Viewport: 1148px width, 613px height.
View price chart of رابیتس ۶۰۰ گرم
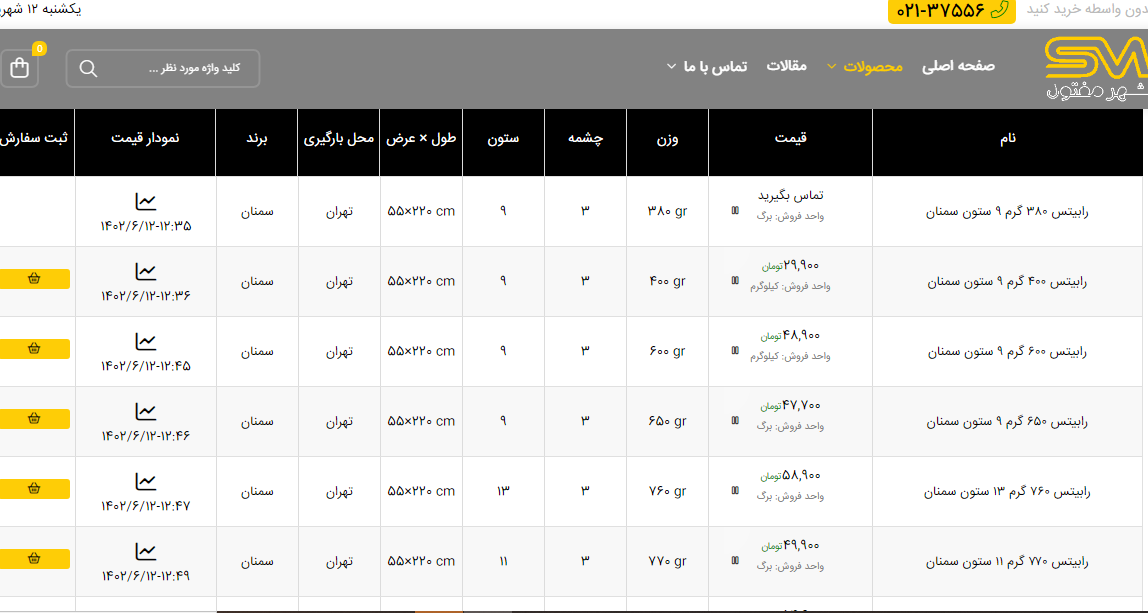pos(146,341)
